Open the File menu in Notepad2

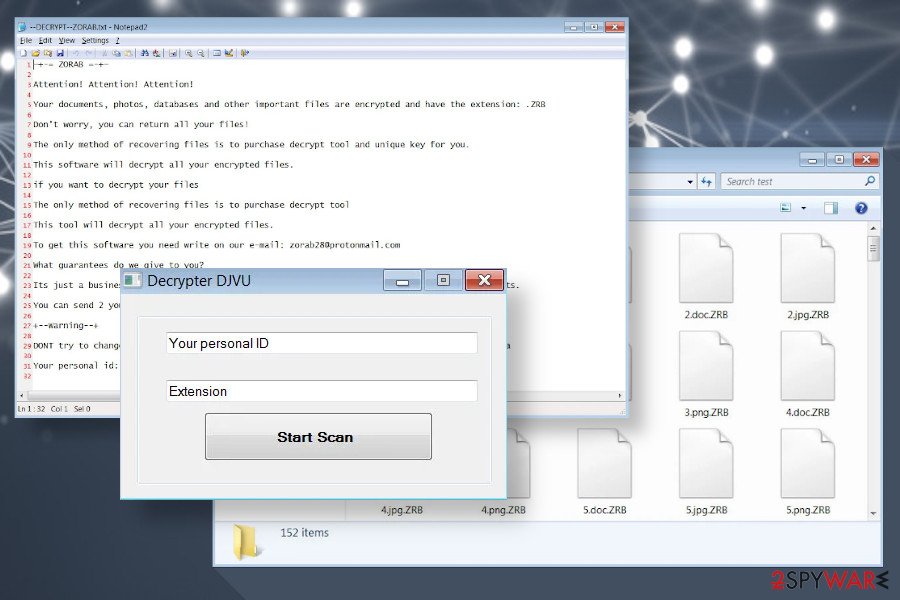(x=26, y=40)
